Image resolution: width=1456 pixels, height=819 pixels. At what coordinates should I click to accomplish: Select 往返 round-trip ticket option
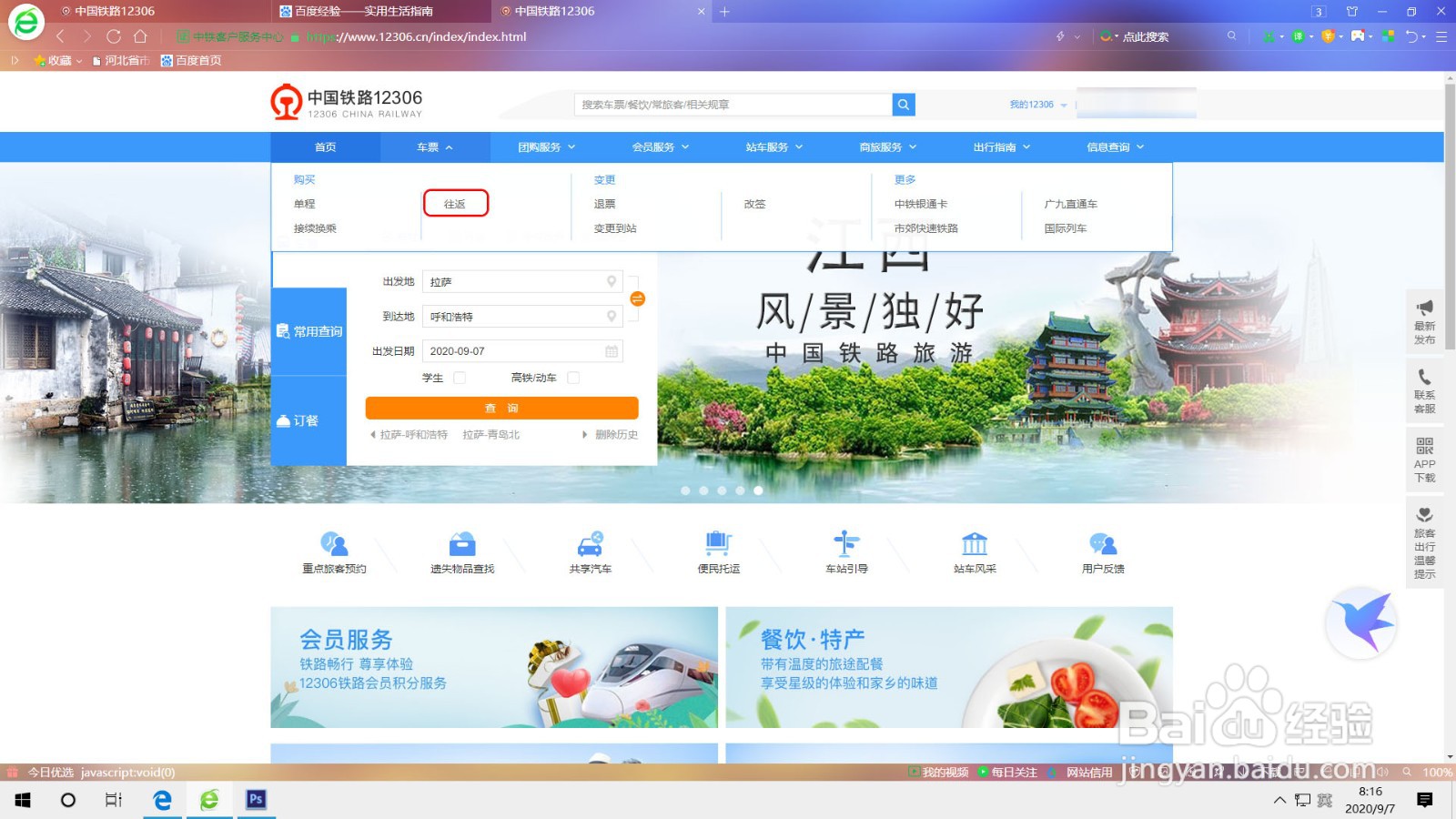(x=455, y=204)
